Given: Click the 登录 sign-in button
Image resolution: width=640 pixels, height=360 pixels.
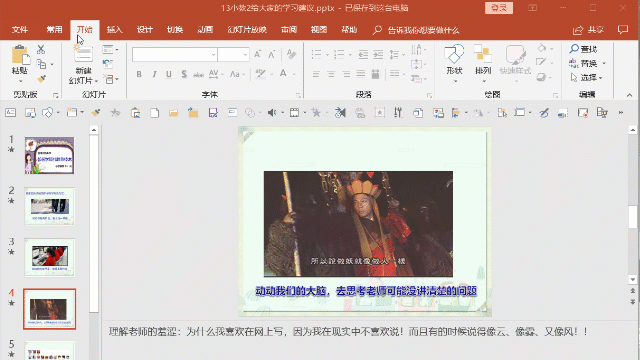Looking at the screenshot, I should point(499,8).
